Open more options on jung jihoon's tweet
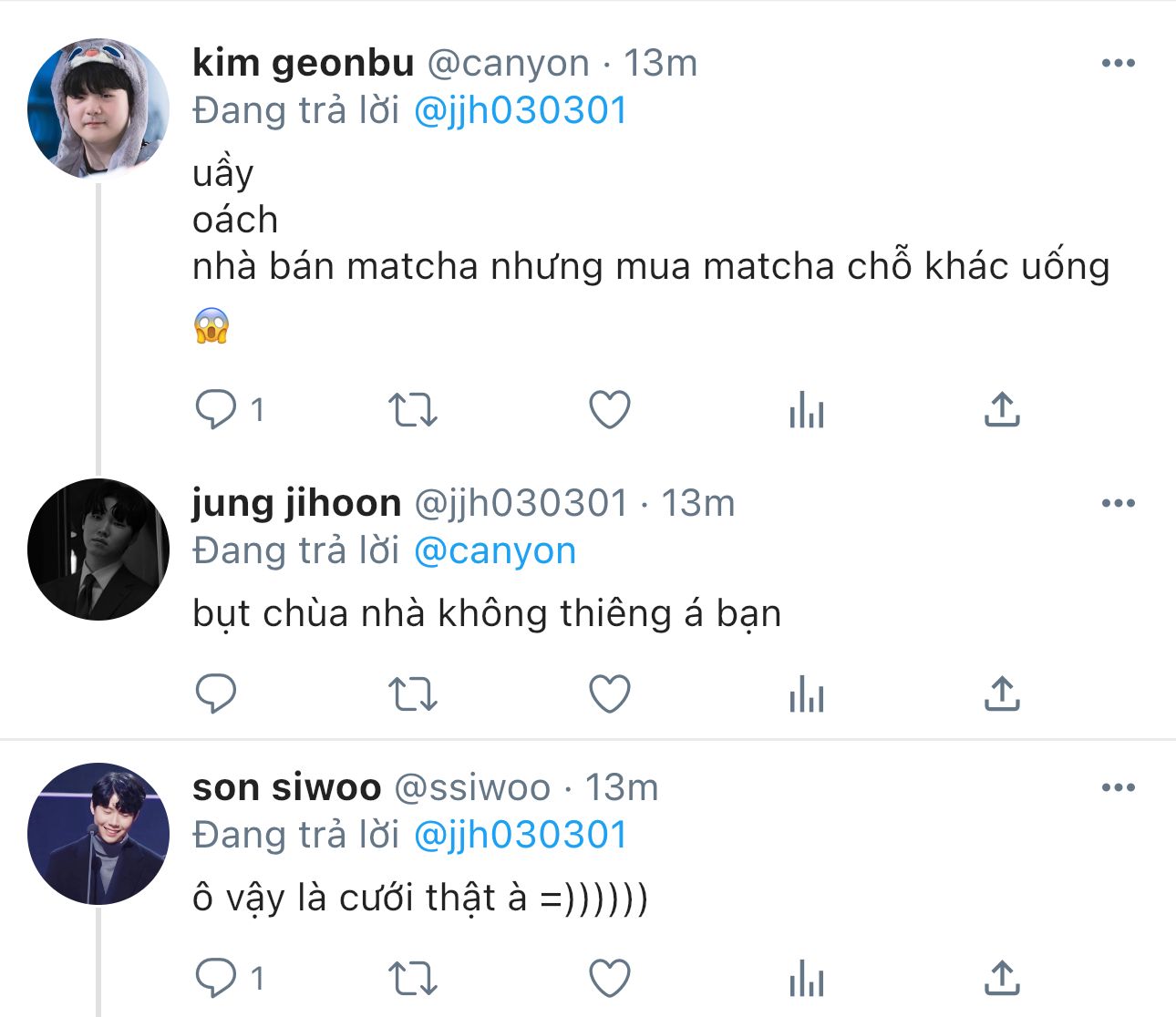The image size is (1176, 1017). 1118,503
